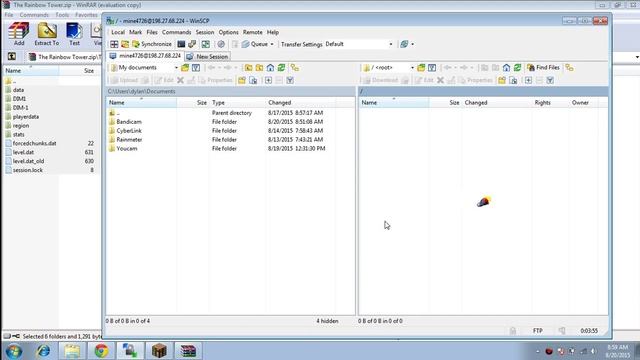Open in PuTTY icon in WinSCP toolbar
This screenshot has width=640, height=360.
(x=192, y=44)
